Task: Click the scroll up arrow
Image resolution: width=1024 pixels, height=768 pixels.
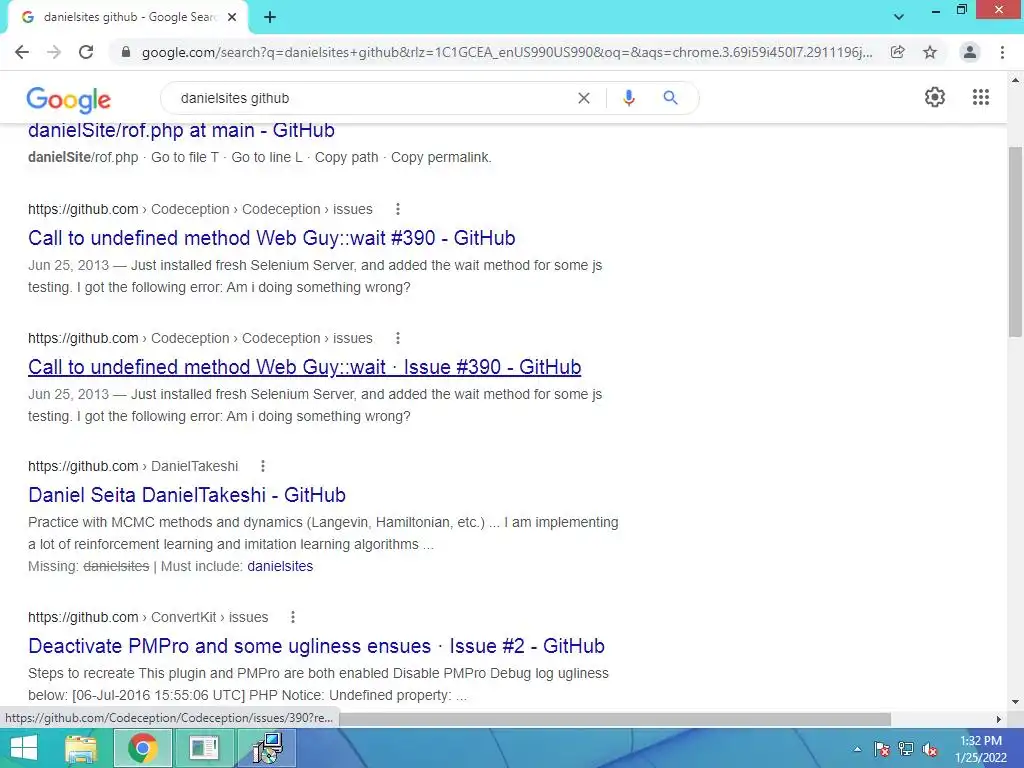Action: [x=1015, y=80]
